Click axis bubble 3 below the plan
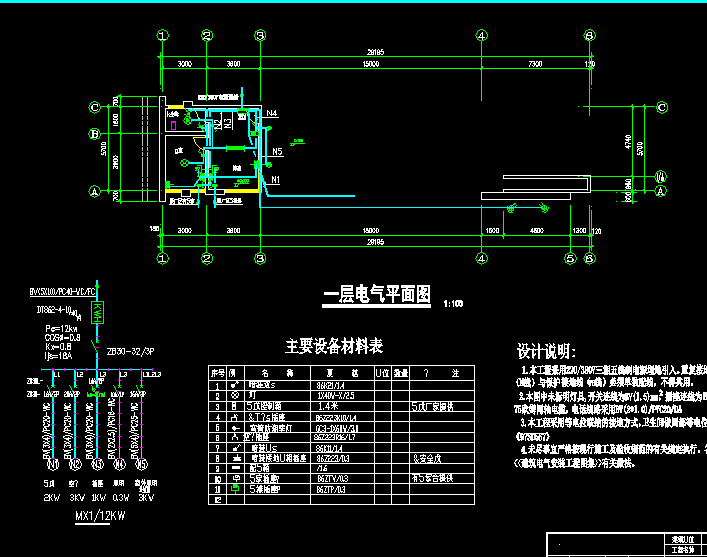 click(260, 258)
